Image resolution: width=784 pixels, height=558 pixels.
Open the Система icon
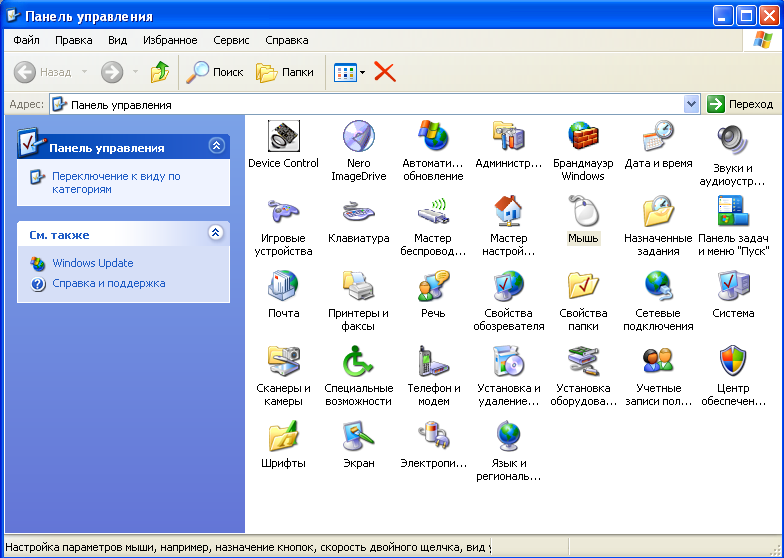point(733,286)
